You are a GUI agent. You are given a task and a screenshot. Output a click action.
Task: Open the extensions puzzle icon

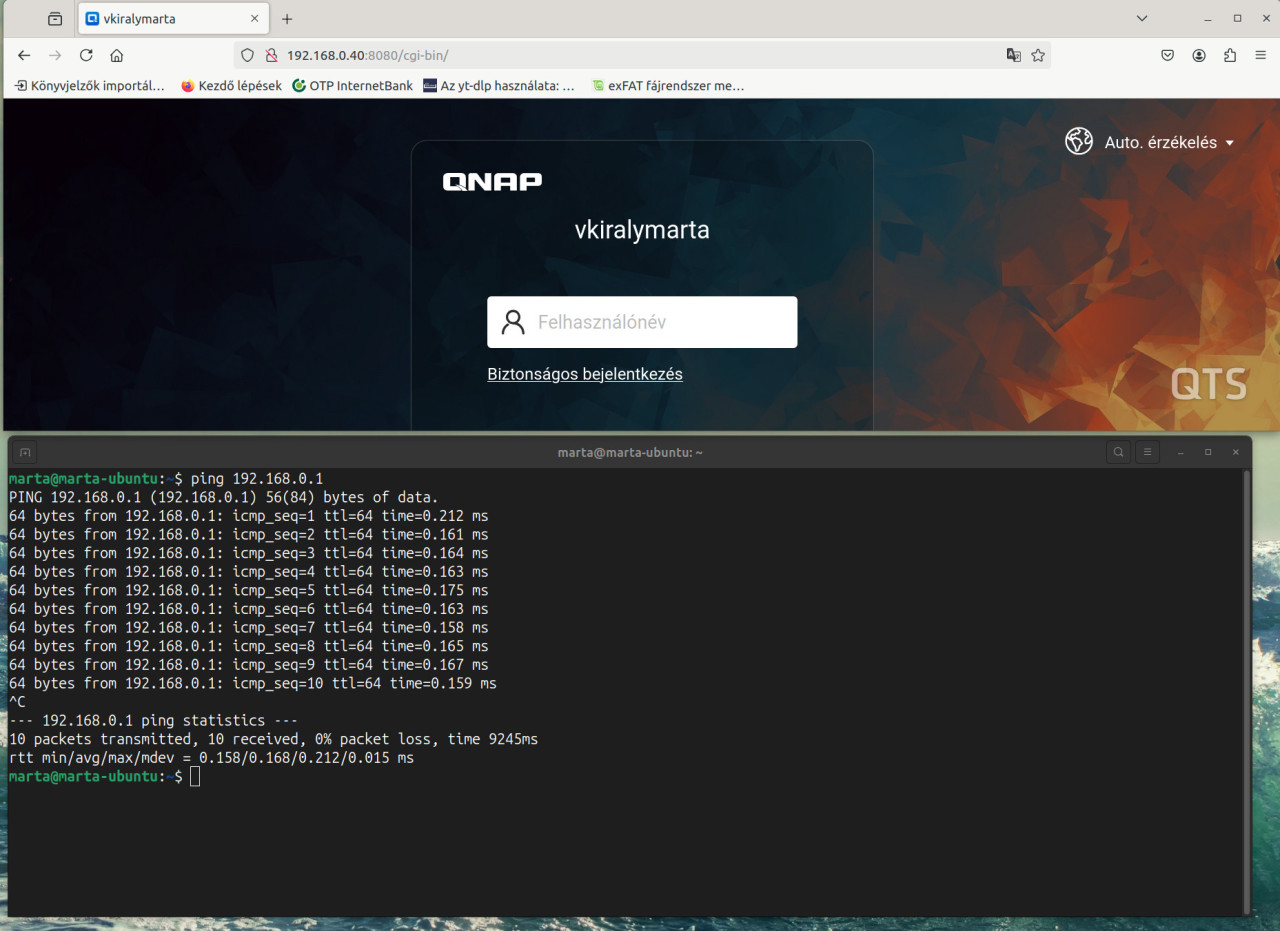(1230, 55)
